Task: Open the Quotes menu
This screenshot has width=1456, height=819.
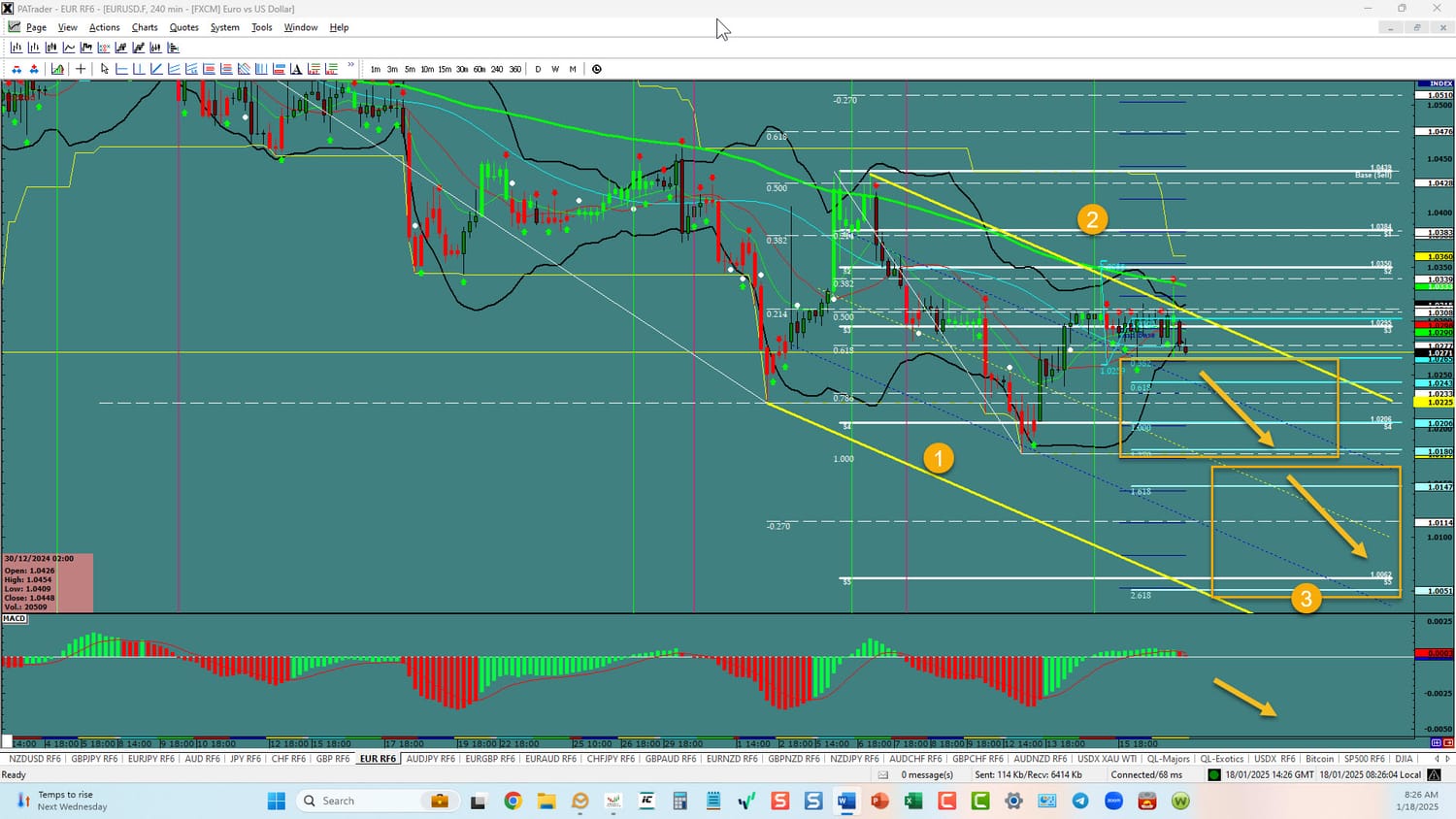Action: (184, 27)
